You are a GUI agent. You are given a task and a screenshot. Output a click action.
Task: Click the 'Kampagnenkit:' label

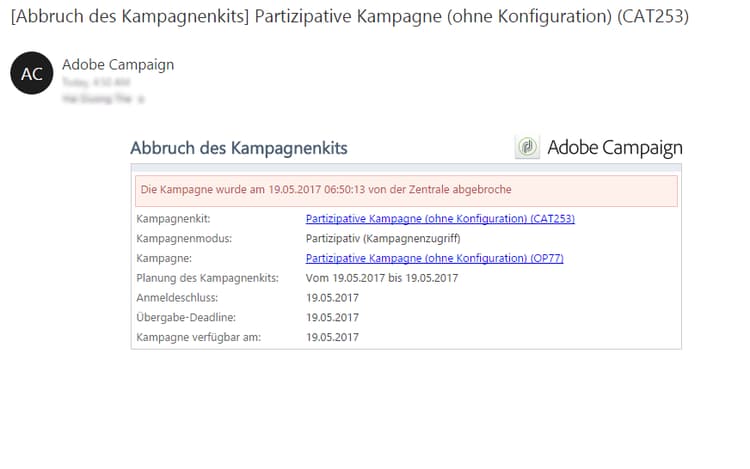[x=173, y=219]
